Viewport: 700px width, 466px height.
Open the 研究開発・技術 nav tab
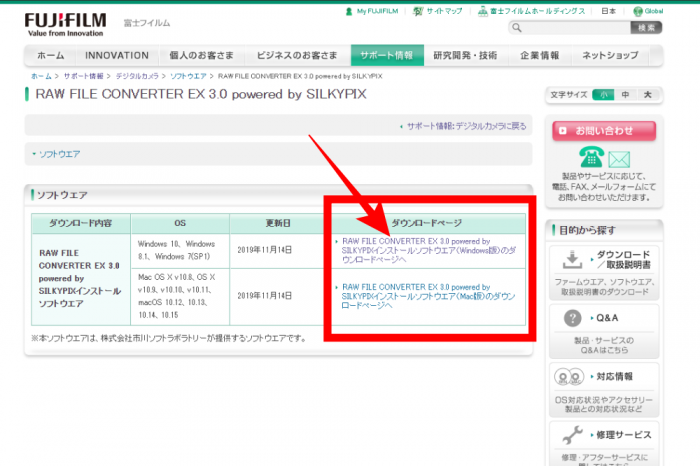(x=465, y=55)
